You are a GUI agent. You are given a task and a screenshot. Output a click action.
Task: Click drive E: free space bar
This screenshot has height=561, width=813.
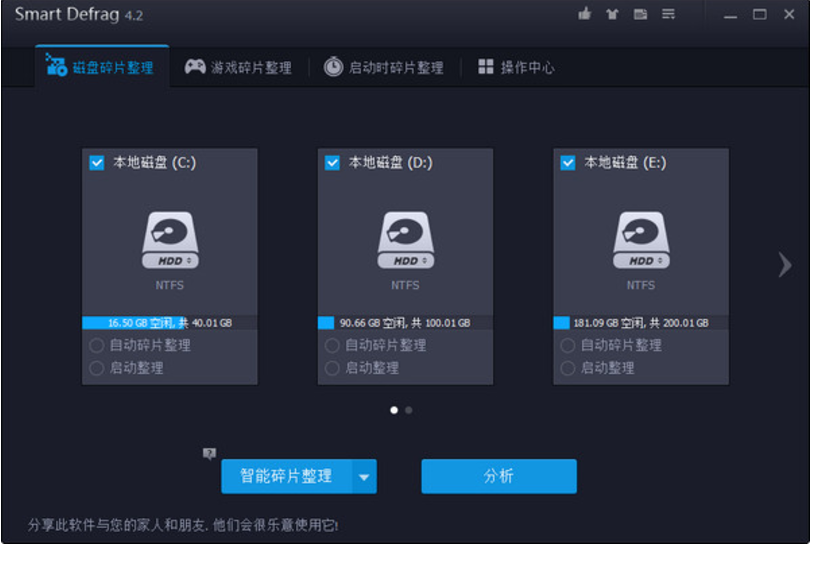[x=641, y=323]
